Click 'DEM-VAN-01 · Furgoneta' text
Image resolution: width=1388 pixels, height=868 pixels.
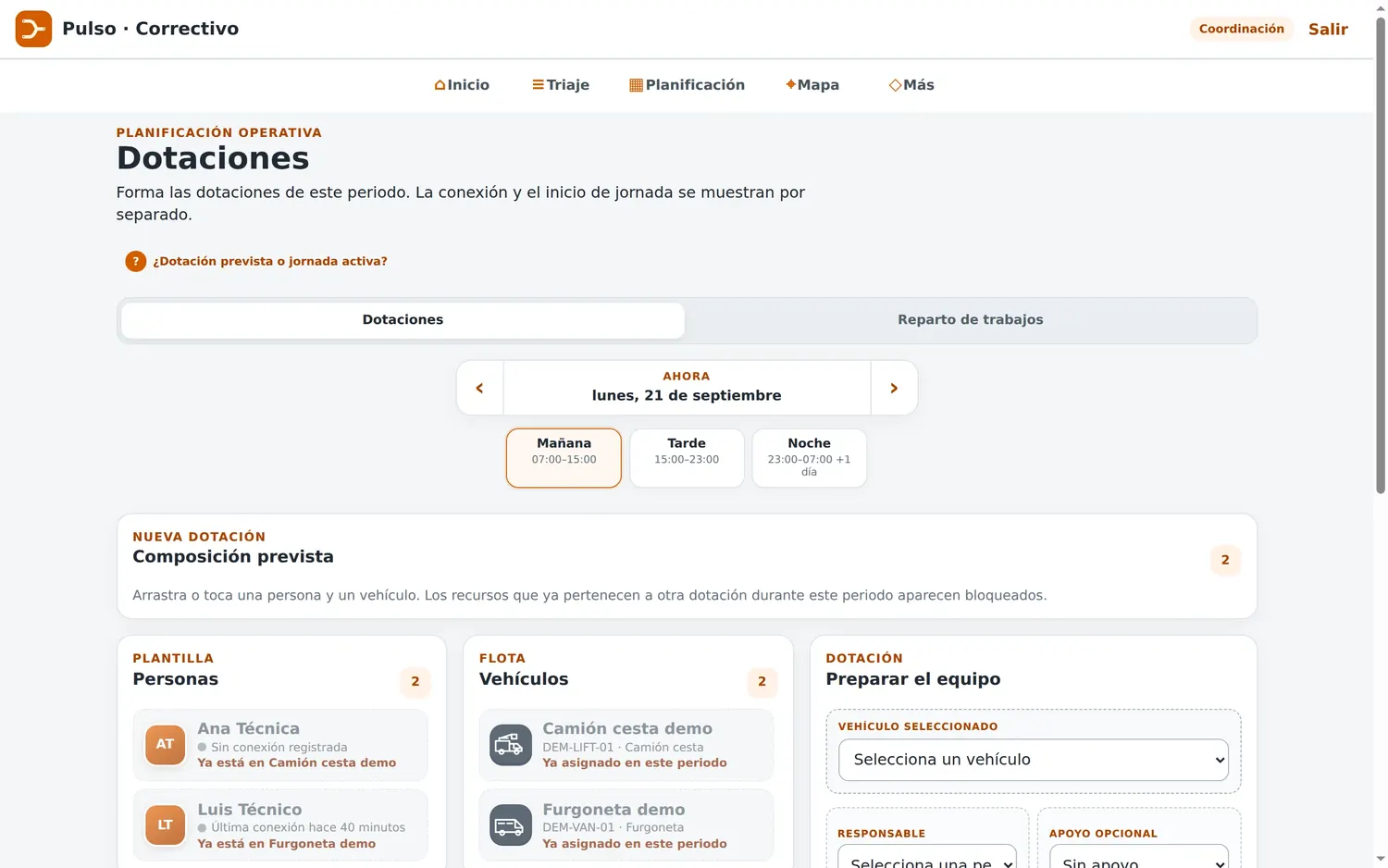613,828
